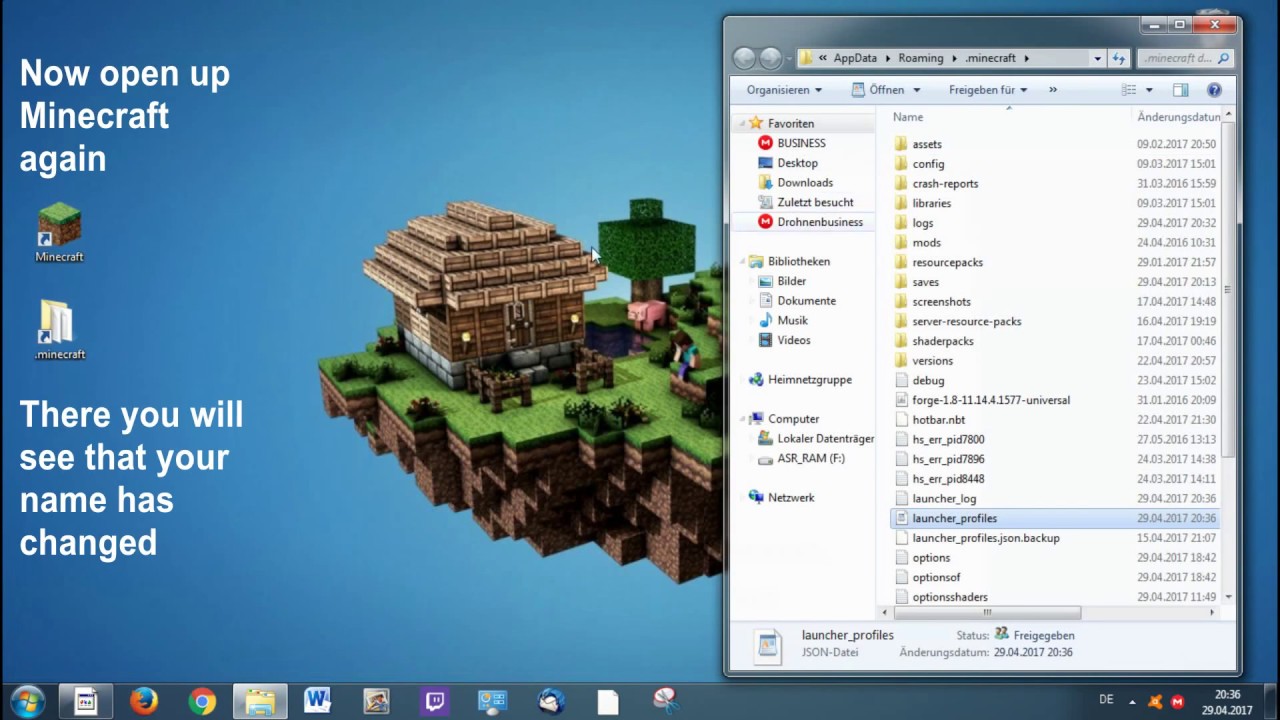Click the DE language indicator in tray
1280x720 pixels.
pyautogui.click(x=1106, y=700)
